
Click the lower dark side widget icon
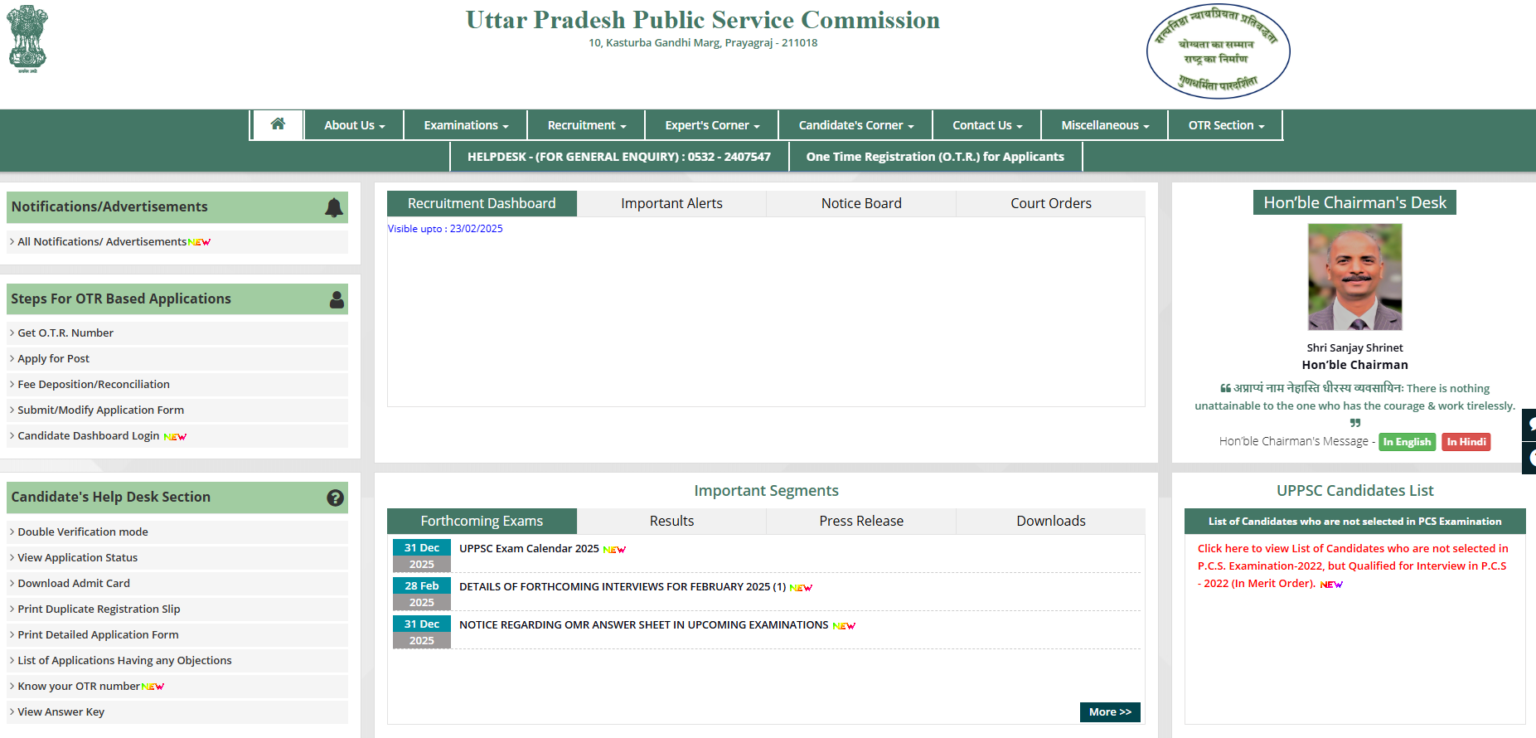coord(1529,457)
